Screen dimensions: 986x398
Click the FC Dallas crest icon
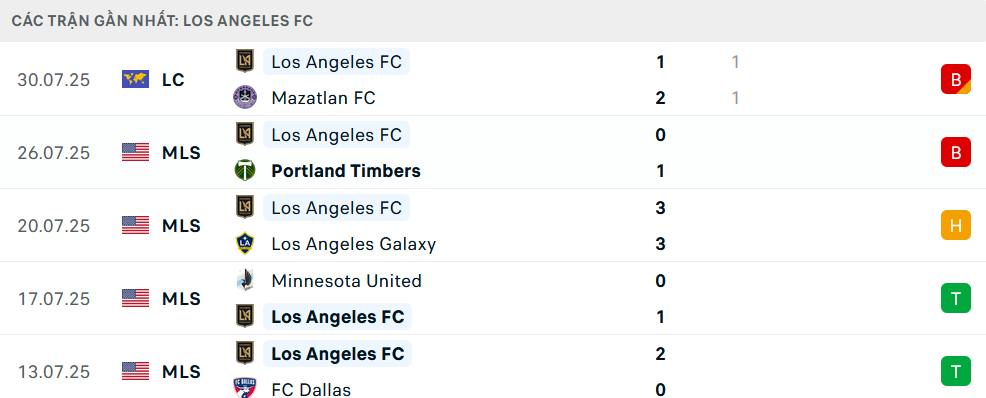245,388
